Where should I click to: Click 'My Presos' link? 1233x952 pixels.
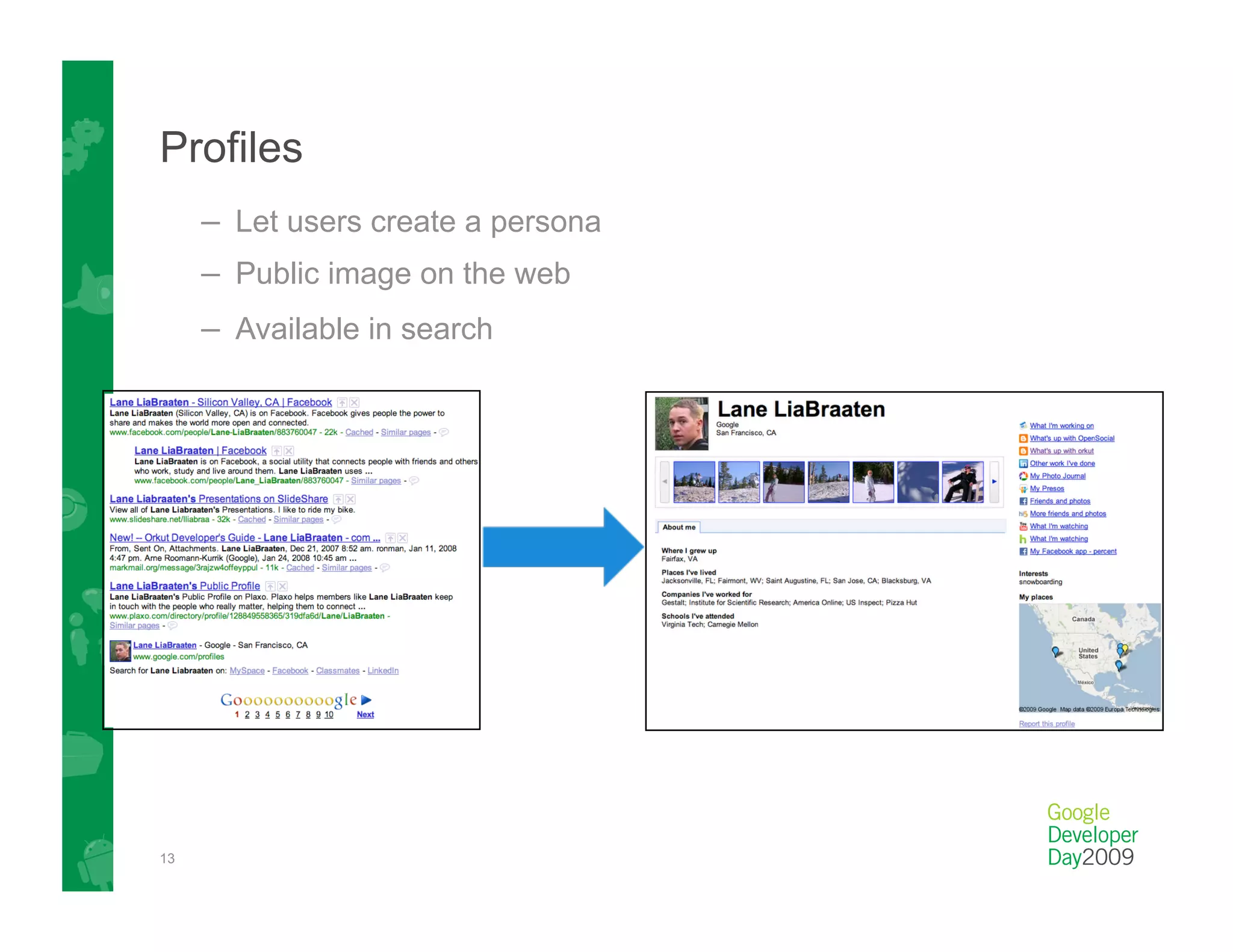(x=1046, y=489)
